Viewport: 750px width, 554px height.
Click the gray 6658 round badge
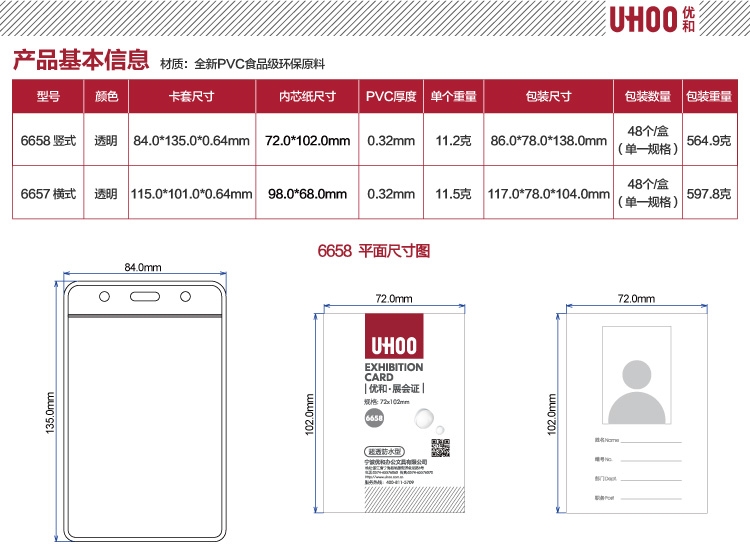(x=374, y=418)
